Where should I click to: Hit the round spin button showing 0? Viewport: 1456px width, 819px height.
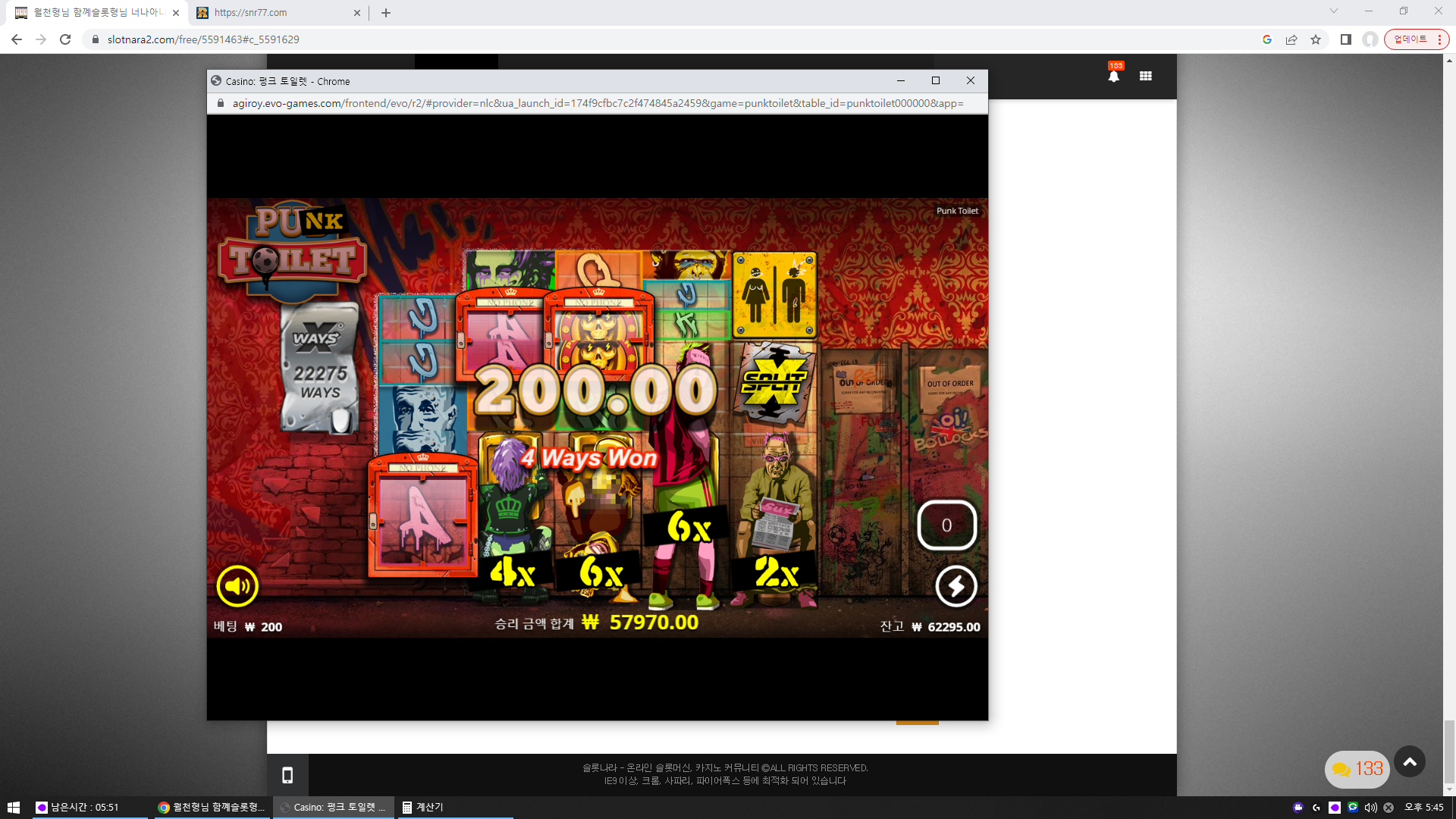(x=946, y=525)
